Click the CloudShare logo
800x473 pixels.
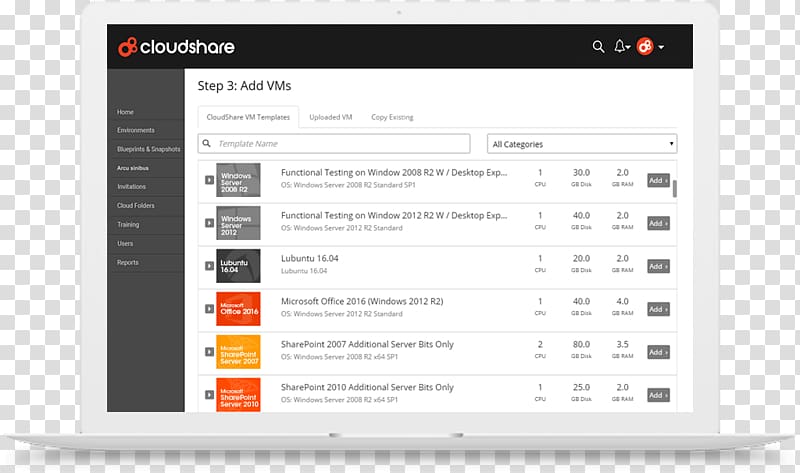click(x=177, y=47)
